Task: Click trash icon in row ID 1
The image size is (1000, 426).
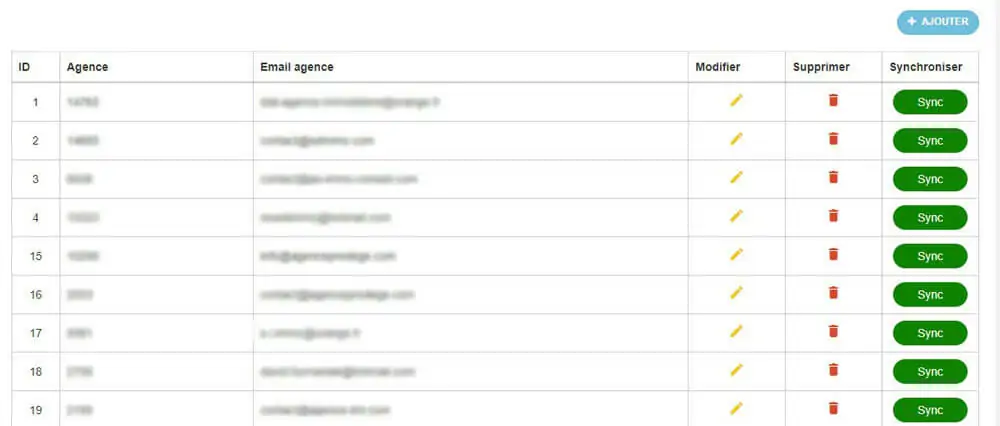Action: (x=833, y=100)
